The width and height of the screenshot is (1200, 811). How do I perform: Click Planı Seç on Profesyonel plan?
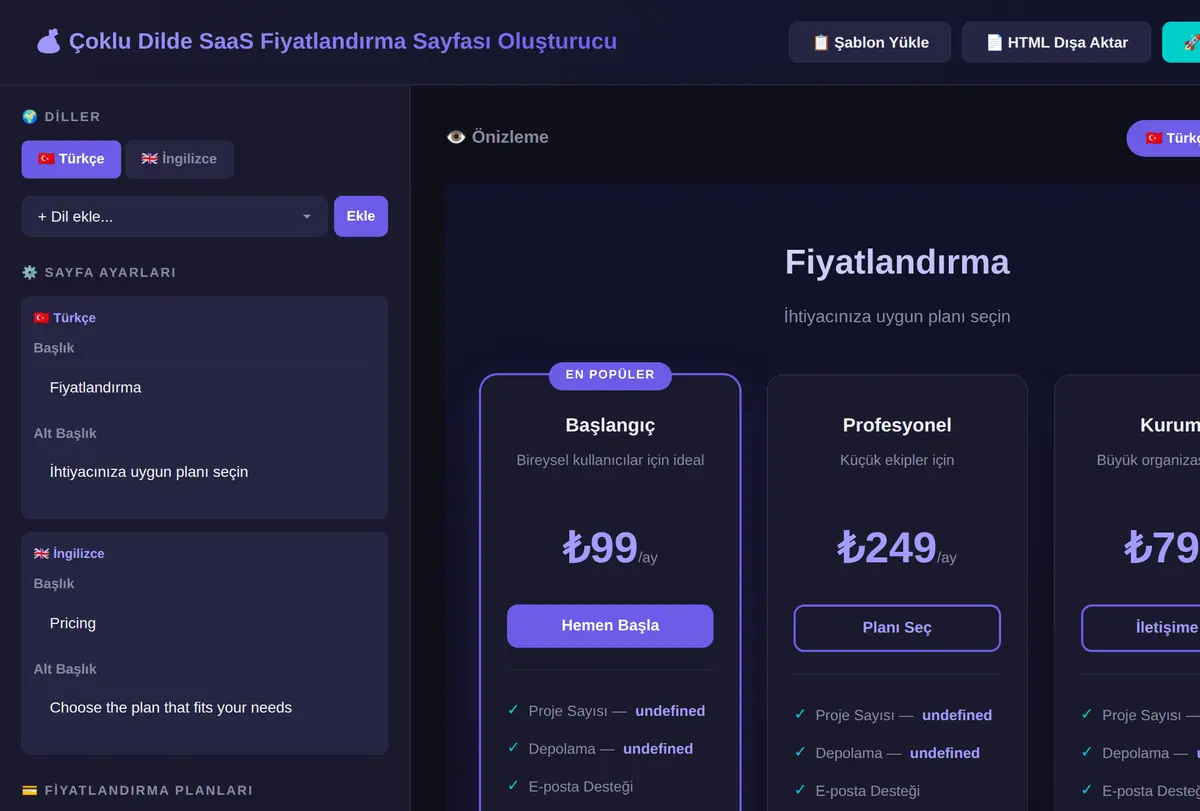[x=897, y=628]
